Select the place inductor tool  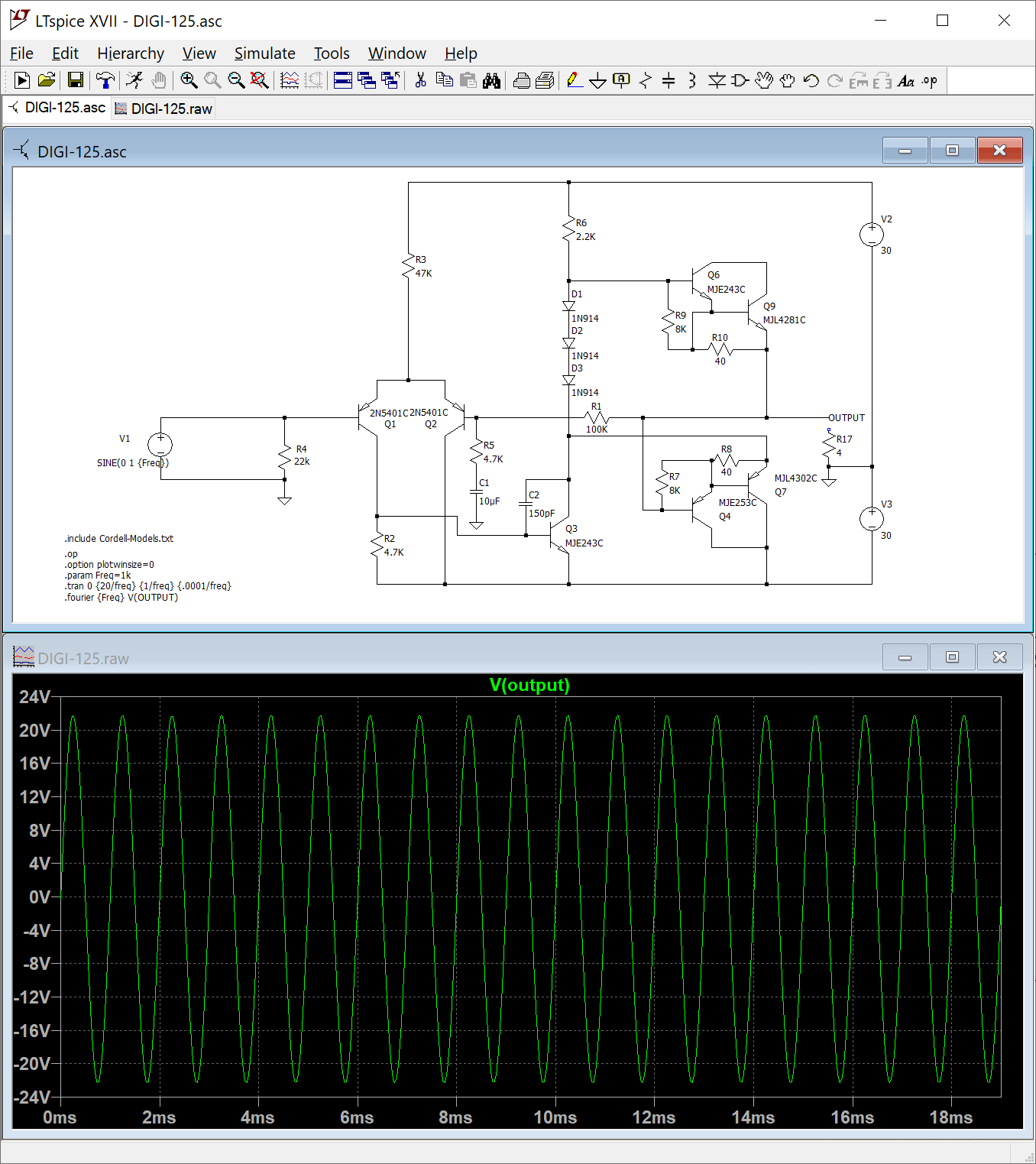[x=692, y=80]
